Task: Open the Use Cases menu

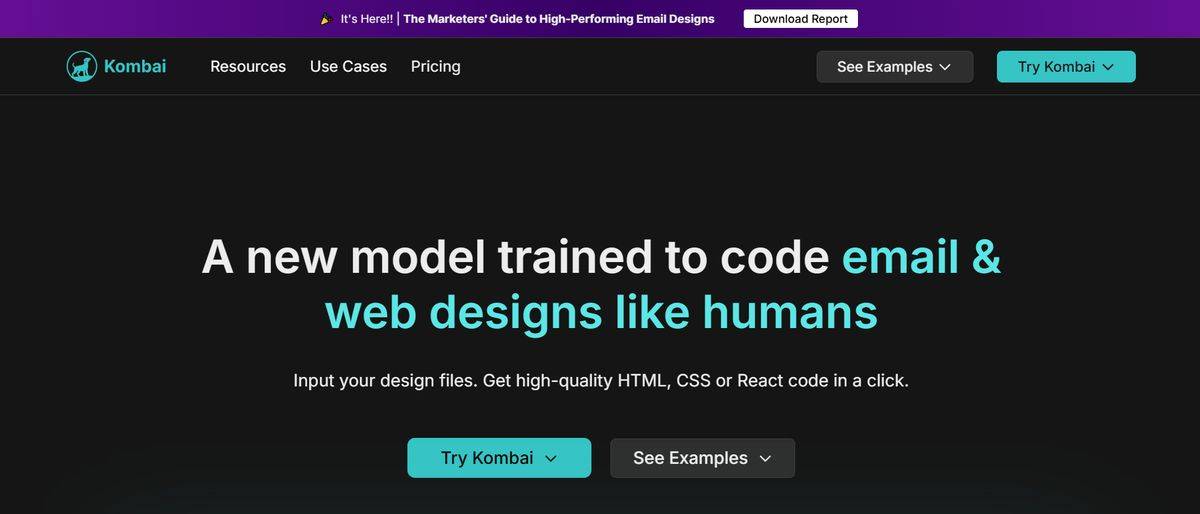Action: [x=348, y=67]
